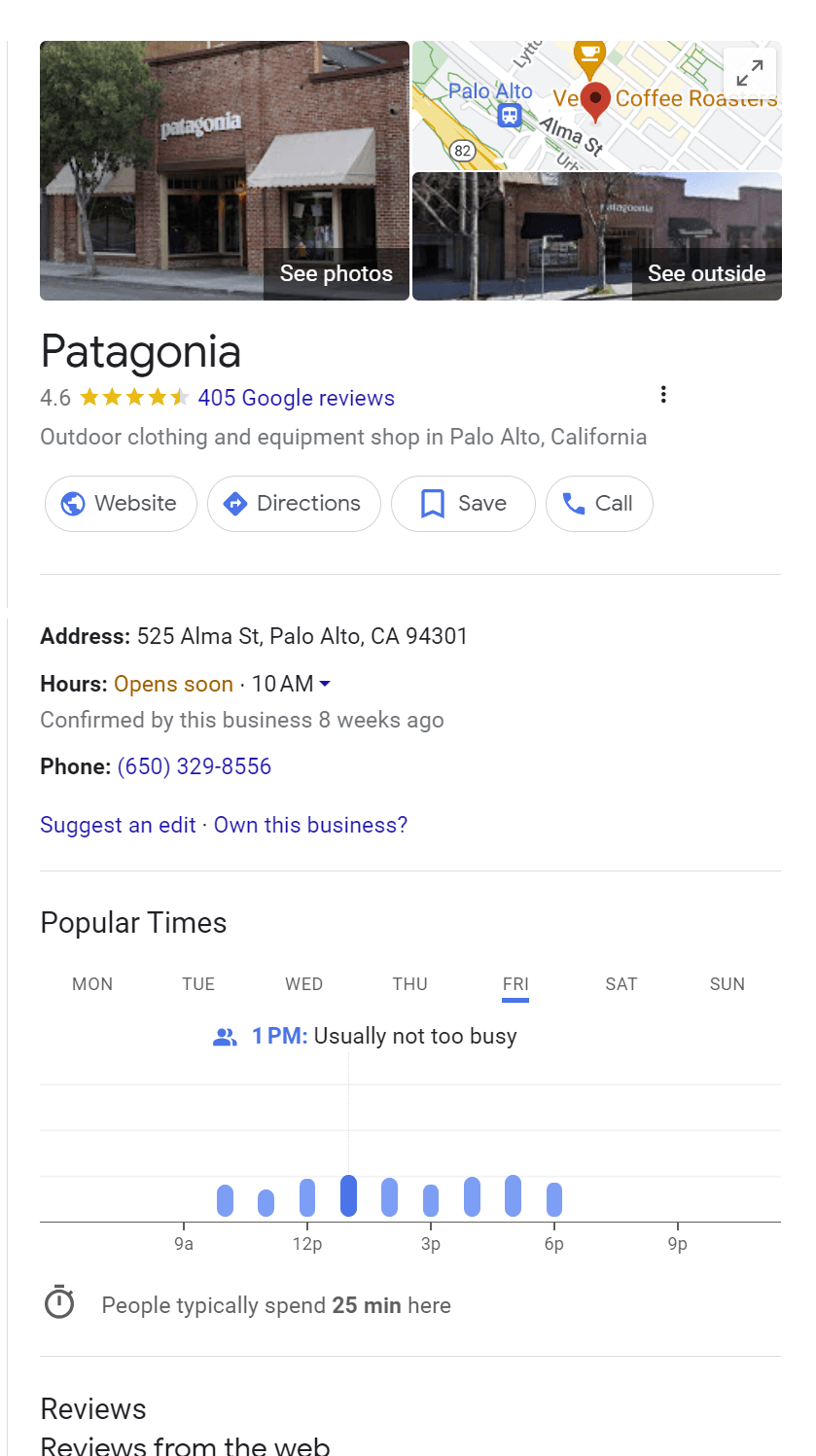
Task: Click the See outside button
Action: click(x=706, y=273)
